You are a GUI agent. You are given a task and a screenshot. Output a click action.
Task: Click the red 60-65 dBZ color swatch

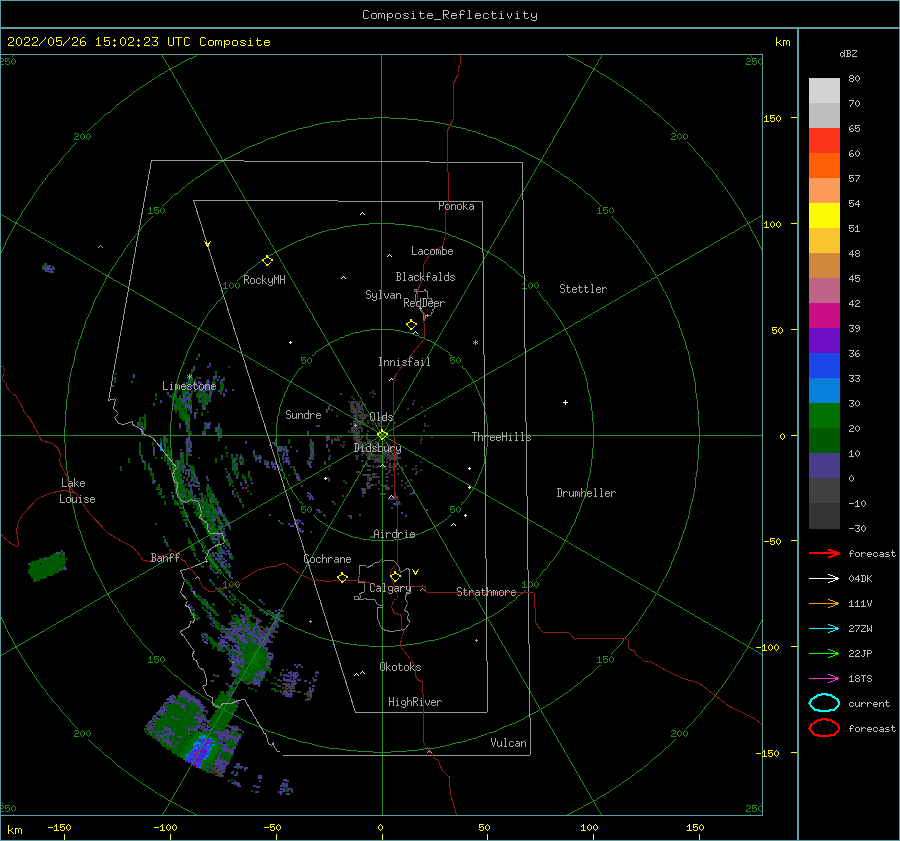824,141
